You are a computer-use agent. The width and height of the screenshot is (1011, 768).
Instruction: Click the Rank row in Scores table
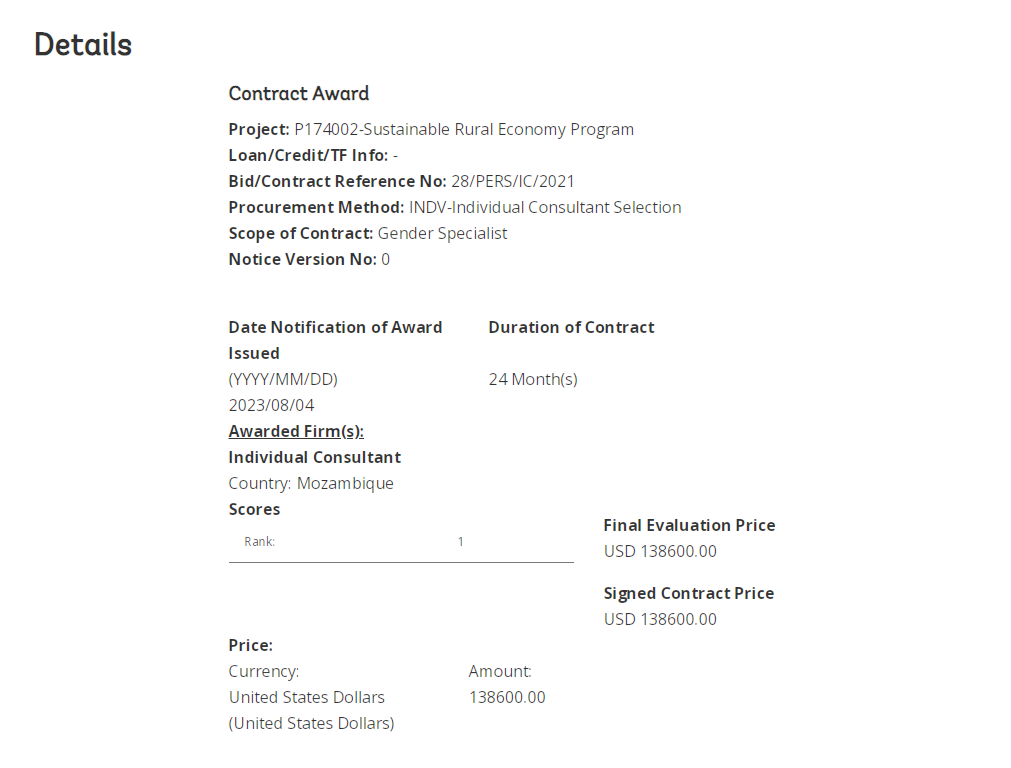coord(400,542)
